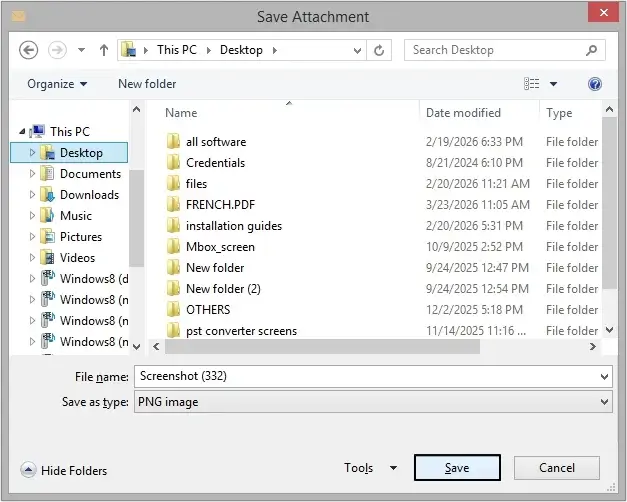Sort files by Date modified column
Viewport: 627px width, 502px height.
click(x=463, y=113)
